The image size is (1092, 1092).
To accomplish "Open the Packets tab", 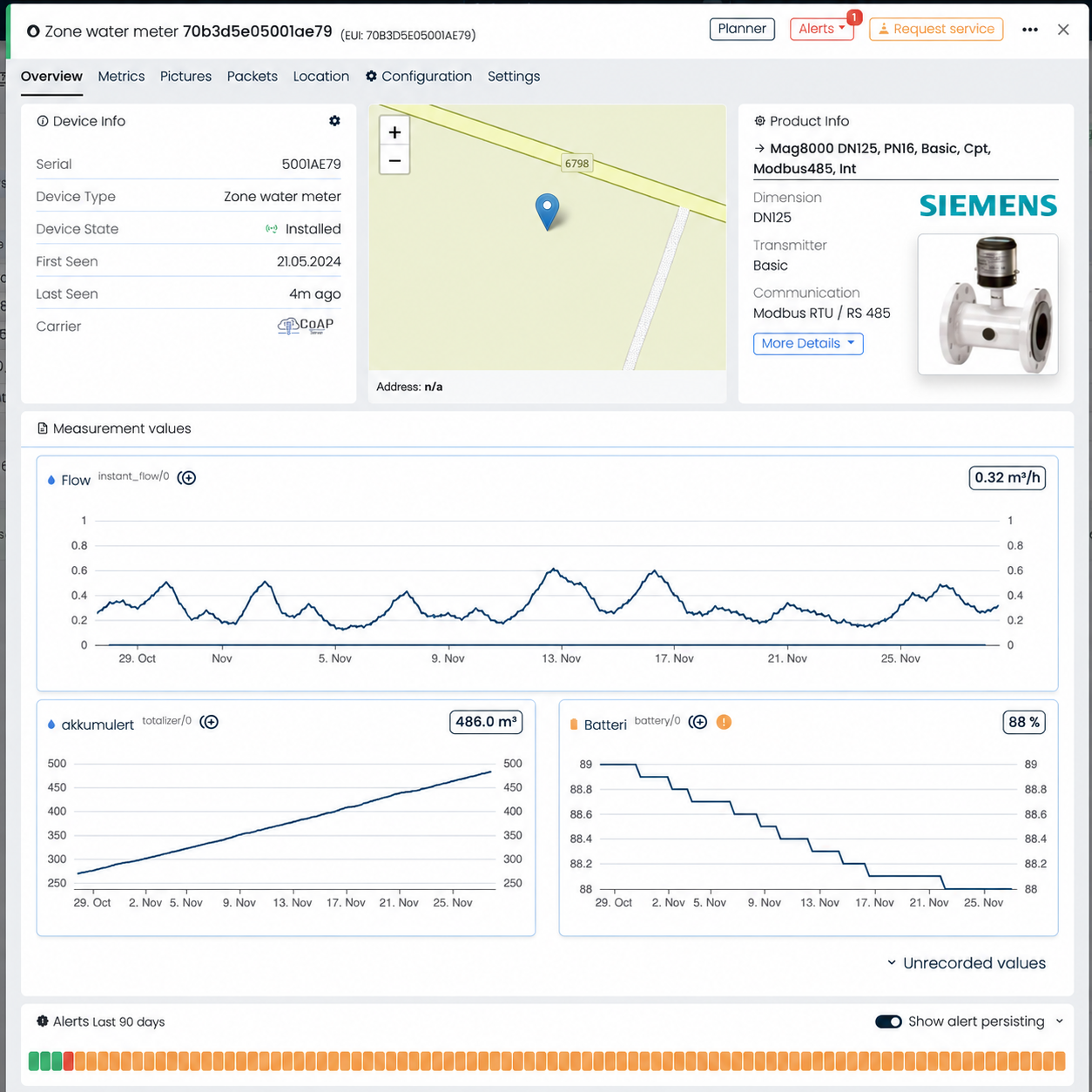I will pos(253,77).
